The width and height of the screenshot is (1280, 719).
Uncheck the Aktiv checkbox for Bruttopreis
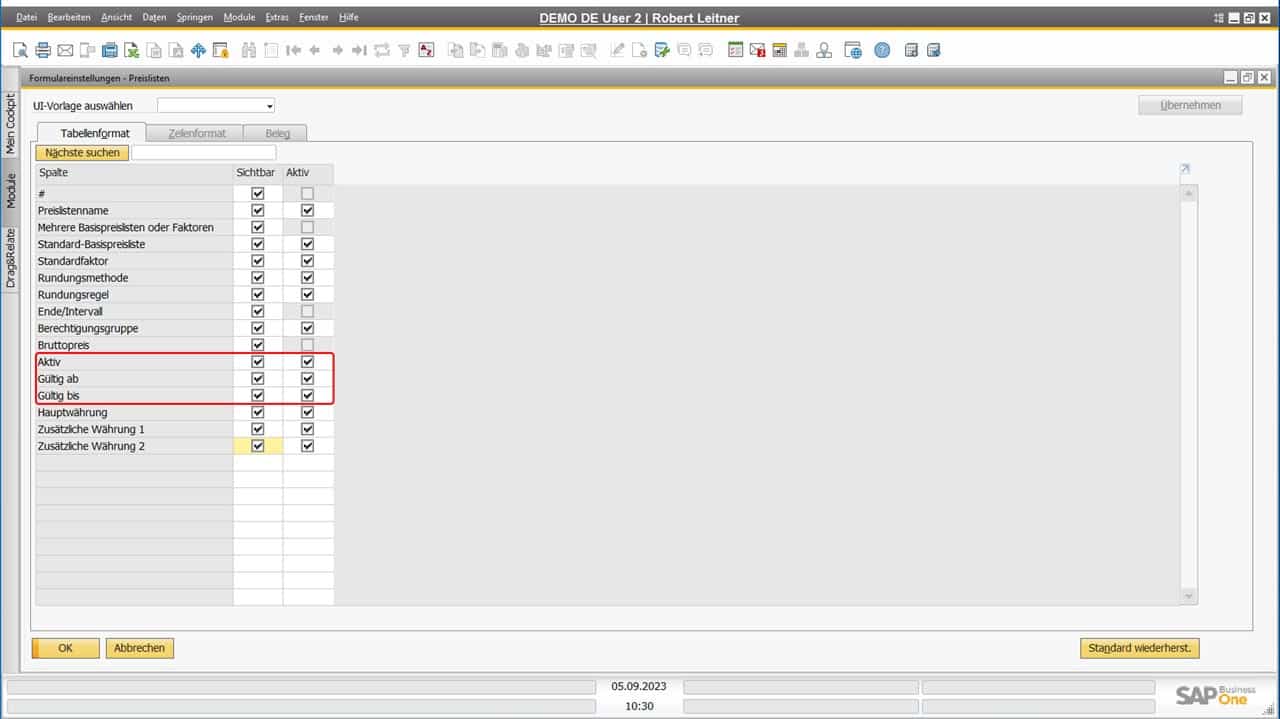(x=307, y=344)
